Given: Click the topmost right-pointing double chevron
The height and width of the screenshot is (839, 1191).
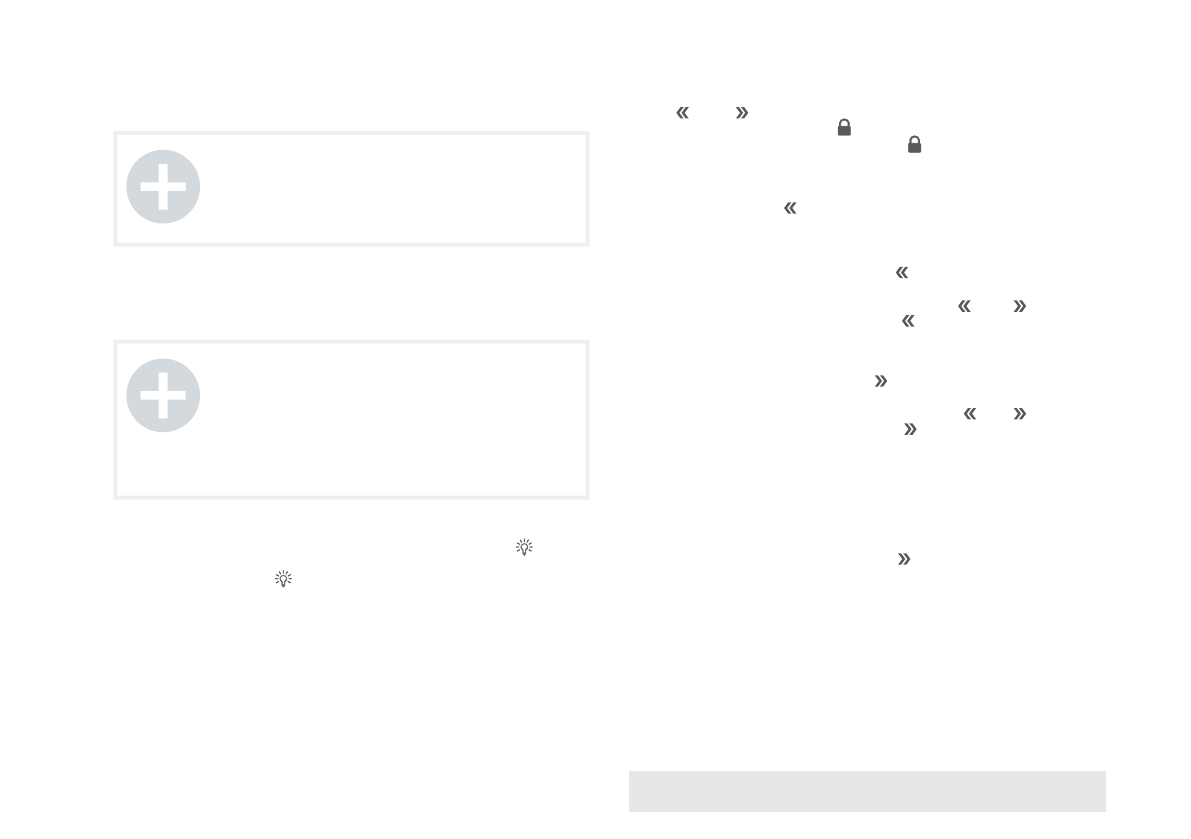Looking at the screenshot, I should point(741,113).
